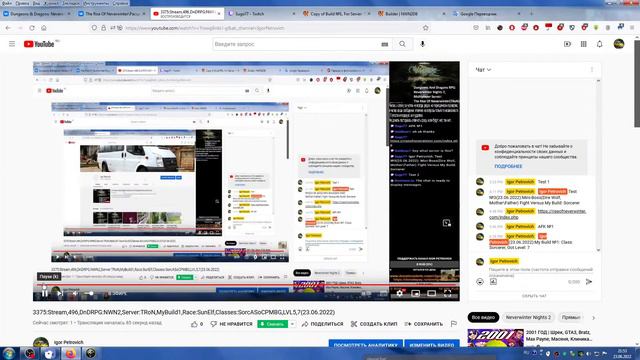640x360 pixels.
Task: Click the search magnifier button
Action: [x=402, y=44]
